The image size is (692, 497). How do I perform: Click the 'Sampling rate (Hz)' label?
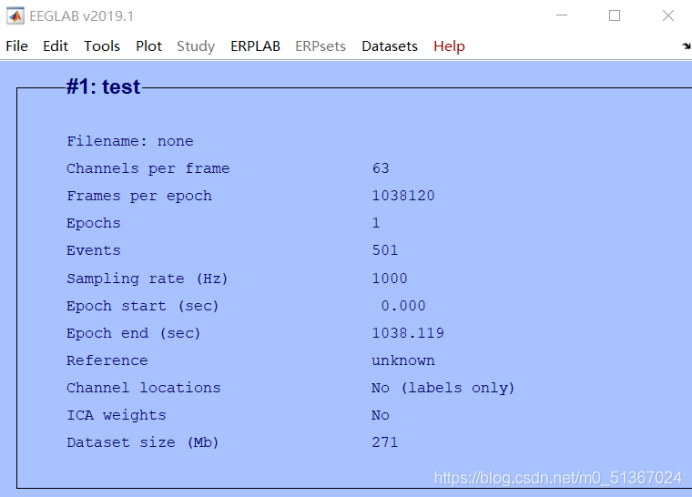click(147, 279)
